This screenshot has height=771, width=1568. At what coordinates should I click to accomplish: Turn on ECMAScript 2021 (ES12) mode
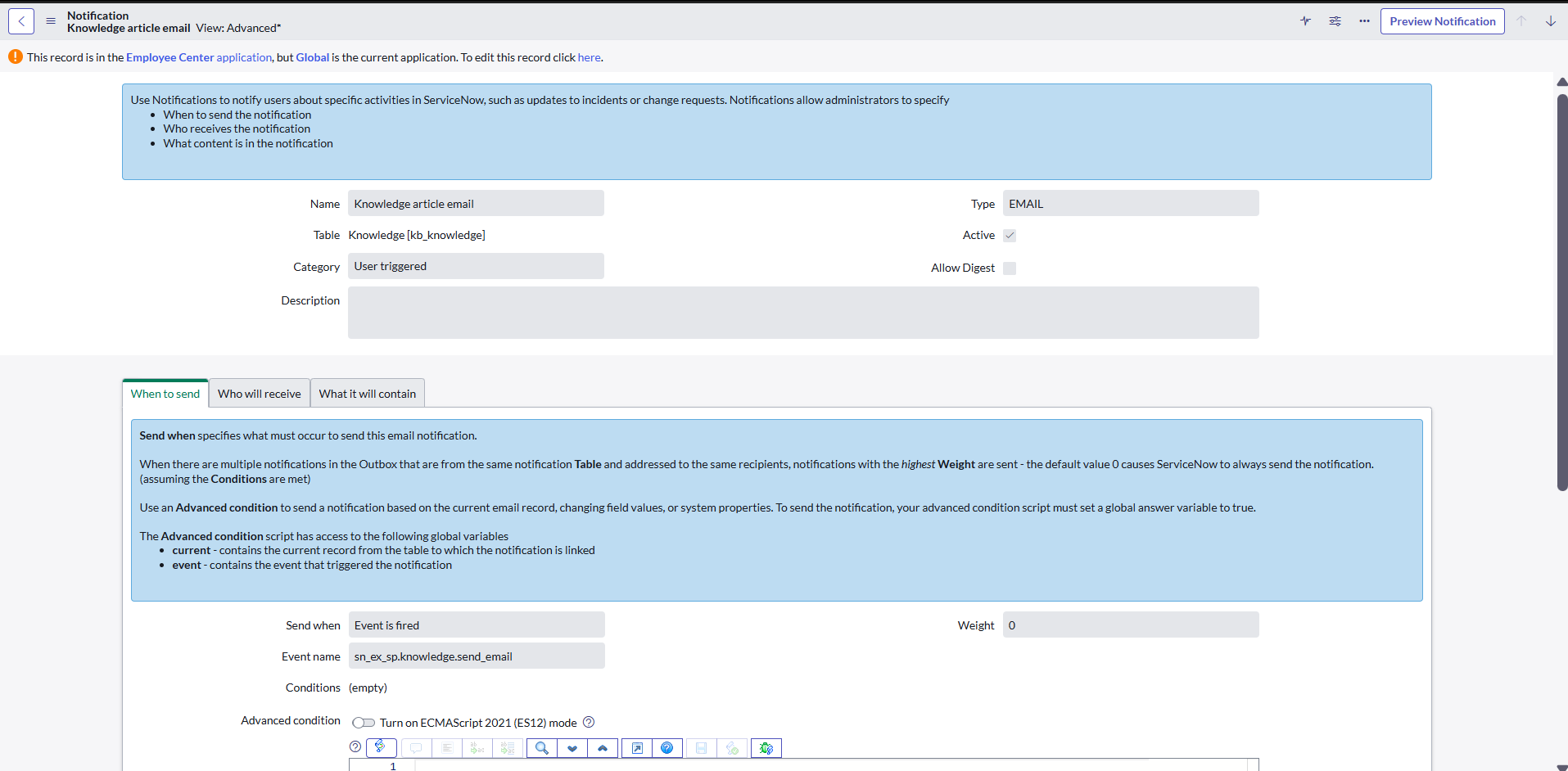click(x=364, y=723)
